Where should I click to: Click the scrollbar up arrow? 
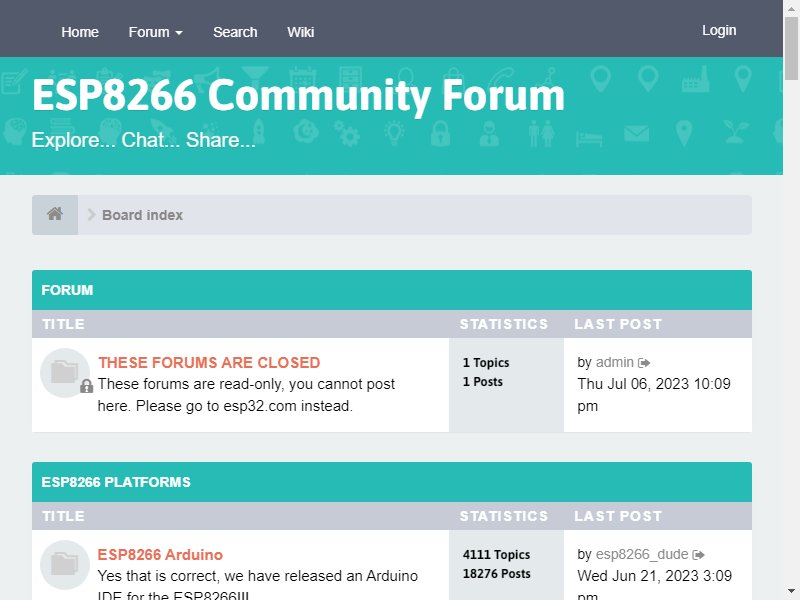pos(791,8)
